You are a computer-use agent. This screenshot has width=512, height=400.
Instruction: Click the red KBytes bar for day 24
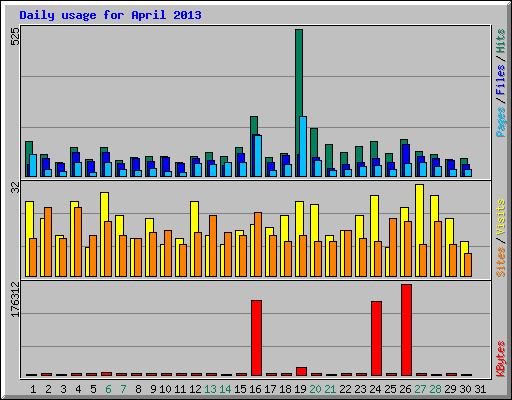[376, 338]
